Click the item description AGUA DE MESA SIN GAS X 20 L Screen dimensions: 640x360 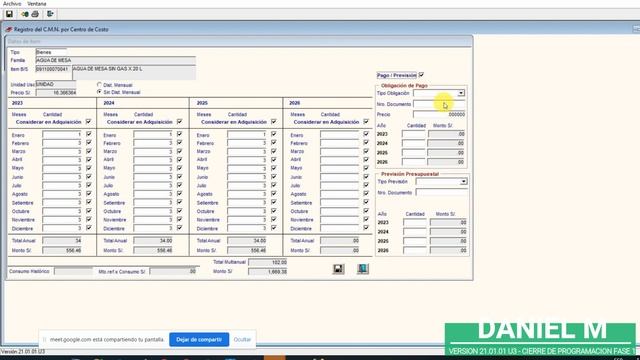pos(134,73)
